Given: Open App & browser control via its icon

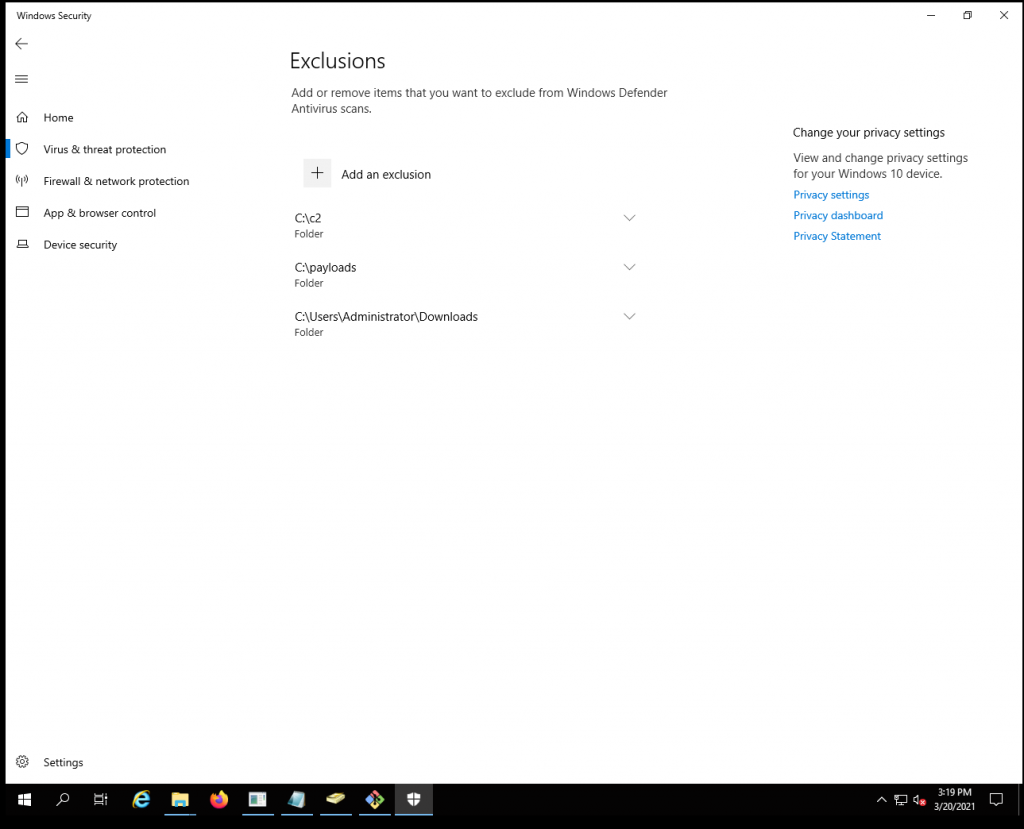Looking at the screenshot, I should pyautogui.click(x=21, y=213).
